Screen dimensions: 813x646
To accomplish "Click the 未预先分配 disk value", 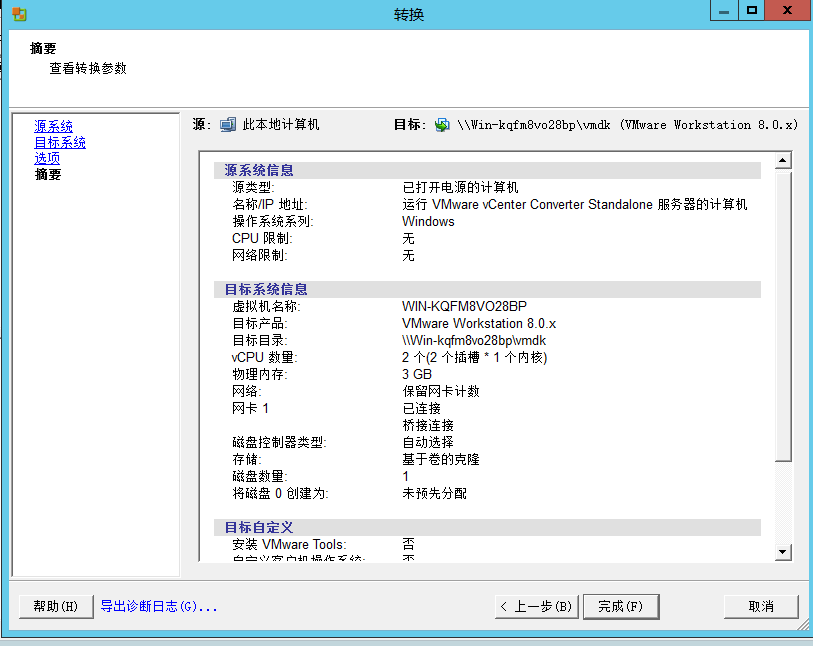I will [x=434, y=494].
